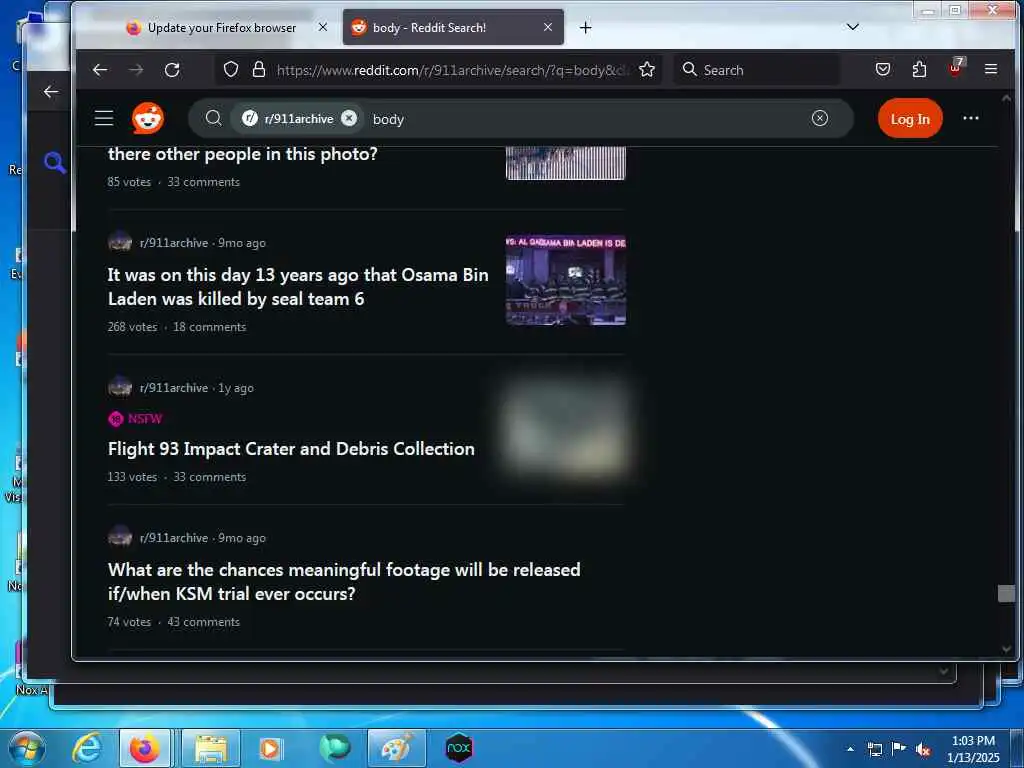Screen dimensions: 1024x768
Task: Open Firefox taskbar button
Action: (x=145, y=748)
